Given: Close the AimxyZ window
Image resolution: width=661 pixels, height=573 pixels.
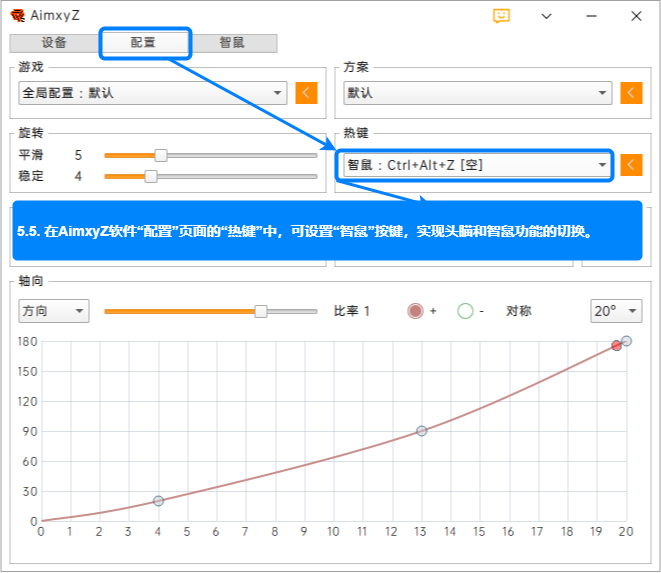Looking at the screenshot, I should click(x=636, y=16).
